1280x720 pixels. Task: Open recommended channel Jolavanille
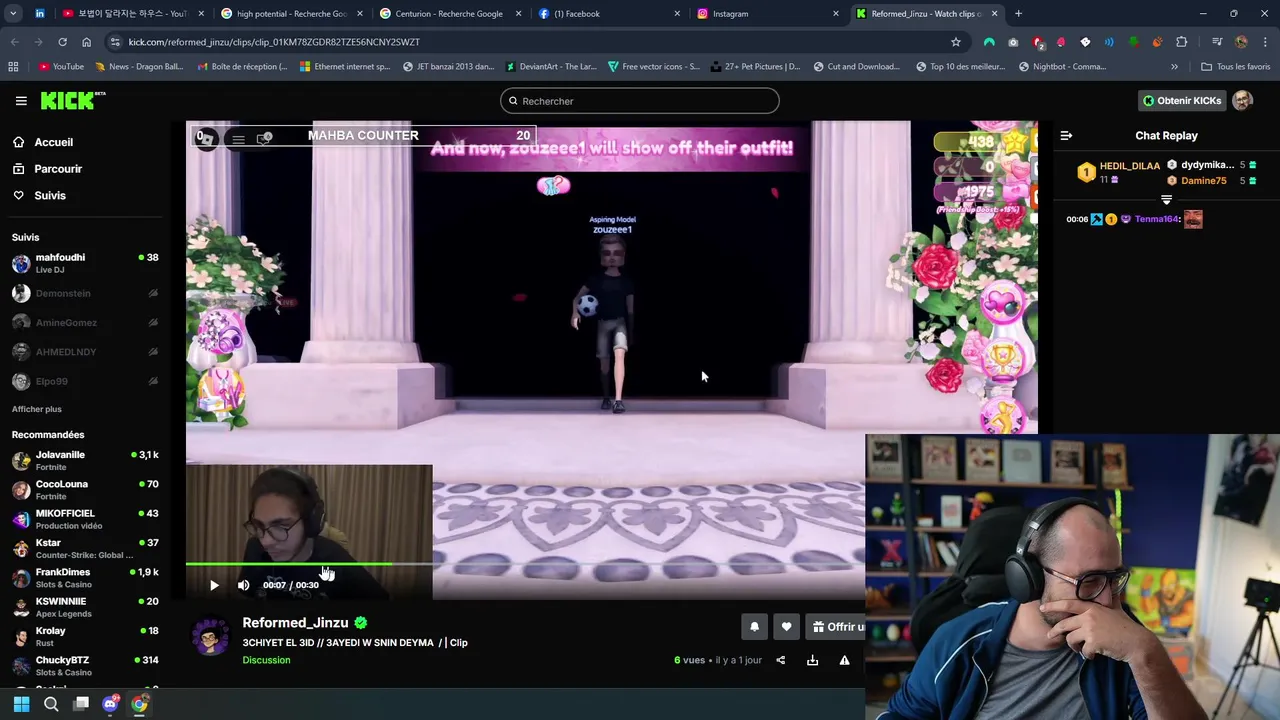[x=85, y=460]
